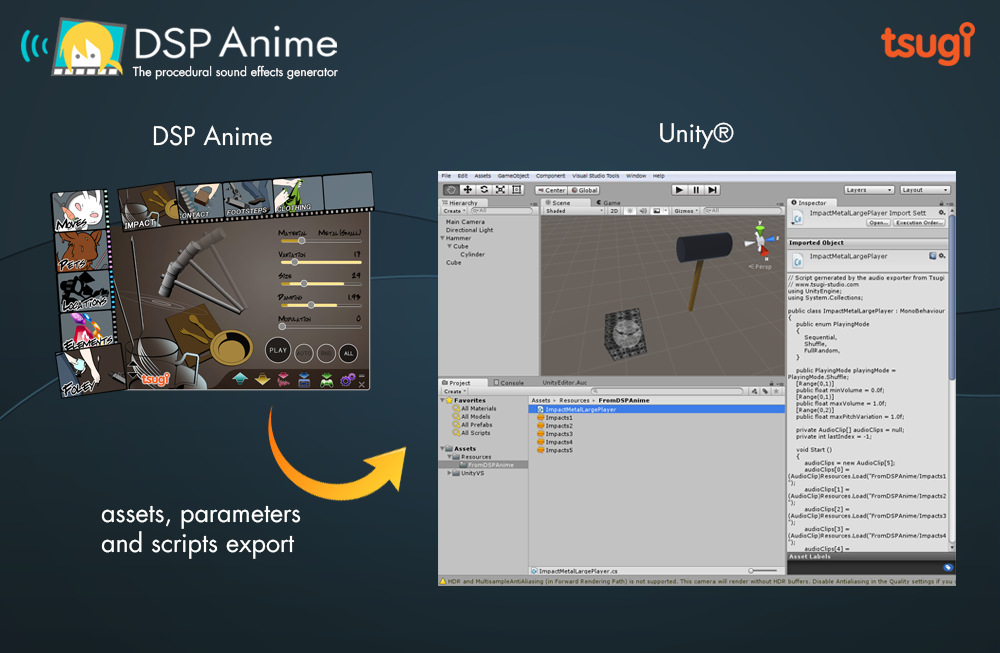Click the ALL button in DSP Anime
This screenshot has height=653, width=1000.
pyautogui.click(x=348, y=353)
